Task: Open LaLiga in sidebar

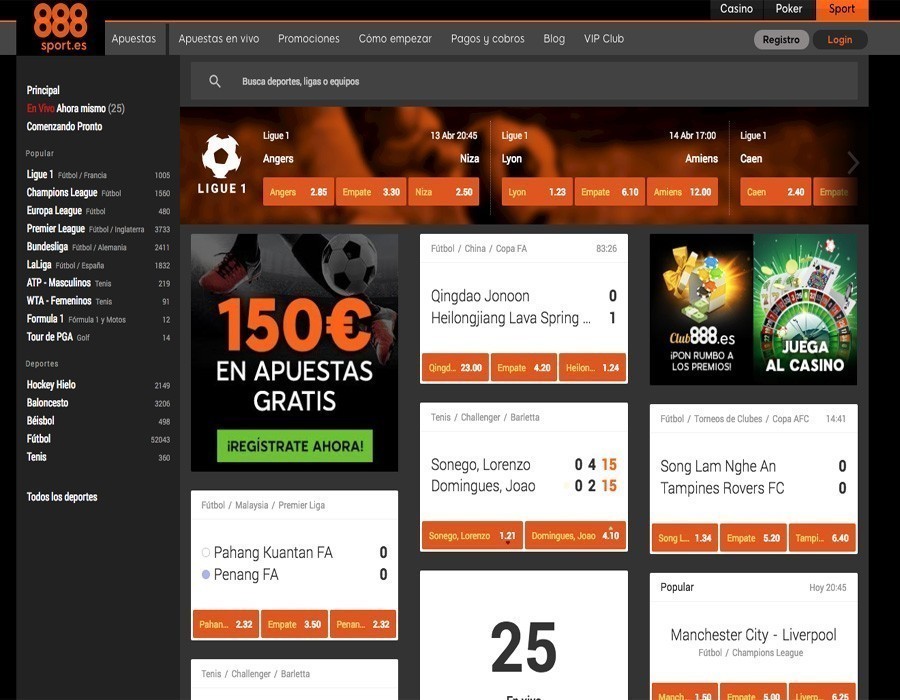Action: 98,265
